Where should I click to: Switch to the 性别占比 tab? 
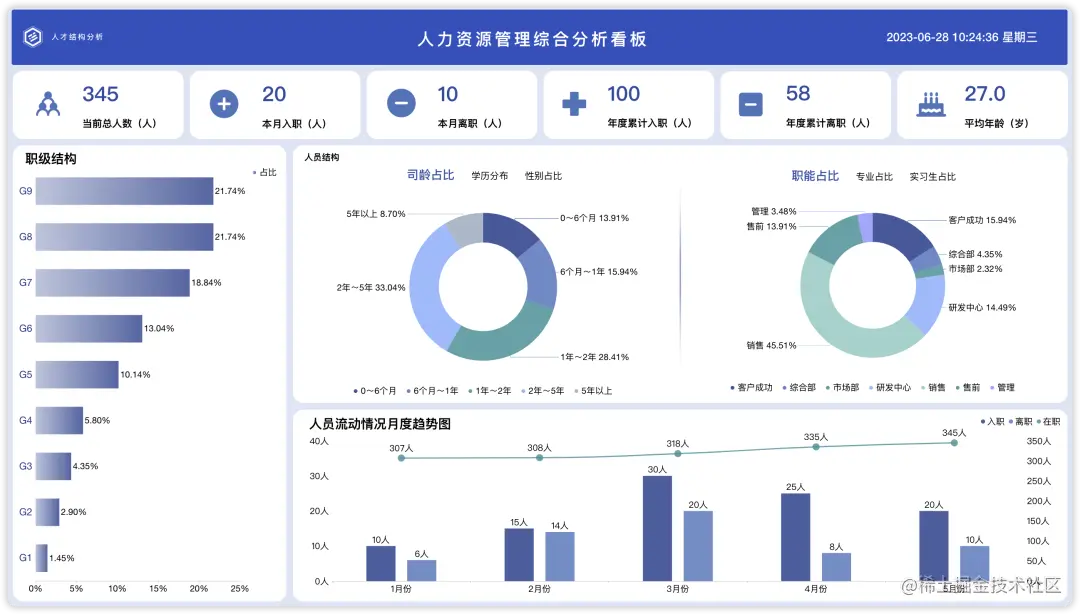click(543, 176)
